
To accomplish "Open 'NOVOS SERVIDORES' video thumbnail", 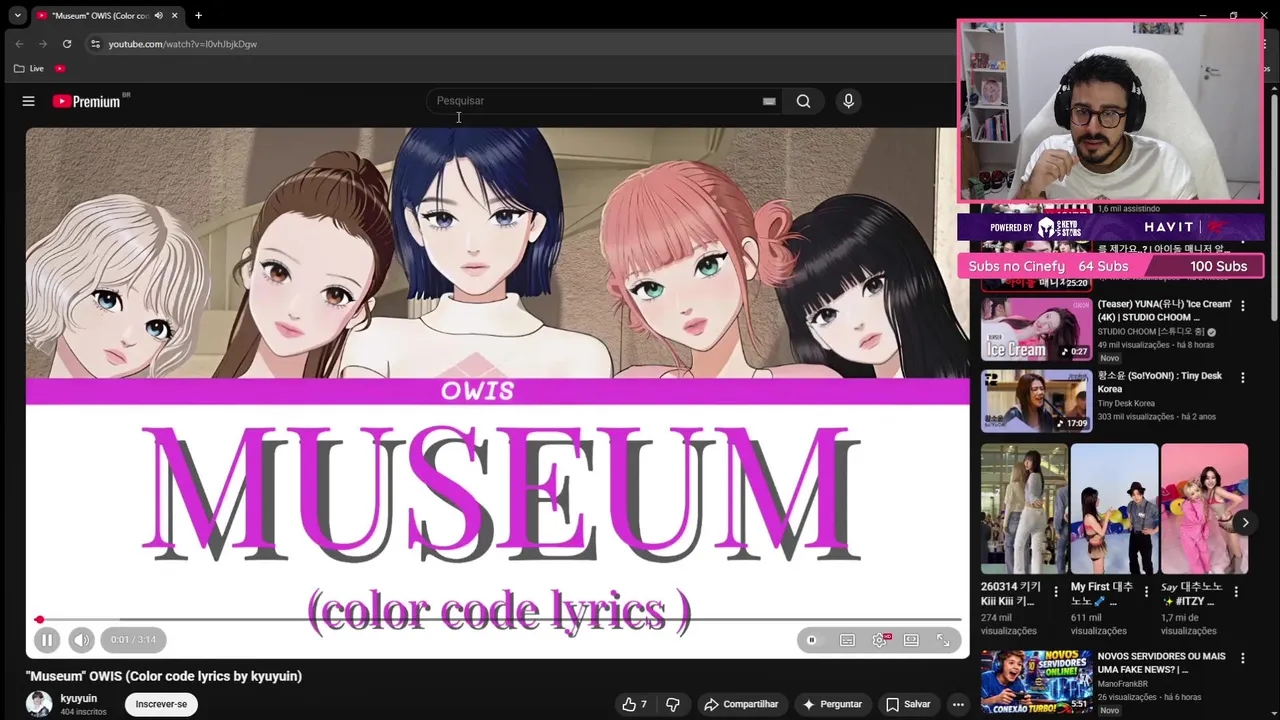I will (1036, 681).
